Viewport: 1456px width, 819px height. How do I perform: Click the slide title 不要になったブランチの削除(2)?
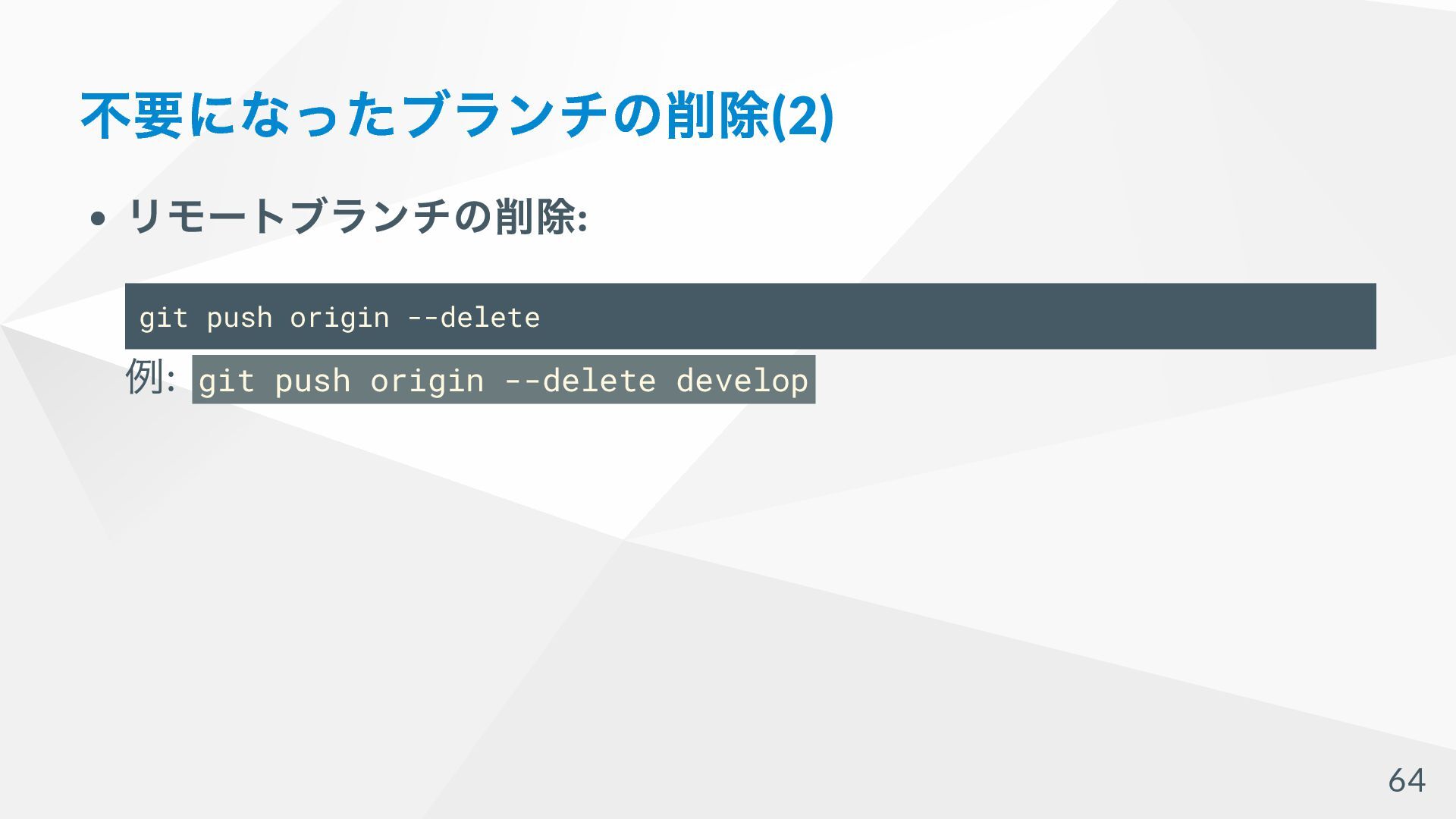[457, 116]
